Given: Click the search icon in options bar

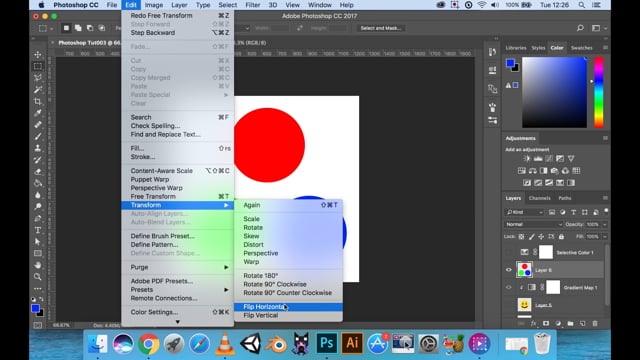Looking at the screenshot, I should (580, 28).
